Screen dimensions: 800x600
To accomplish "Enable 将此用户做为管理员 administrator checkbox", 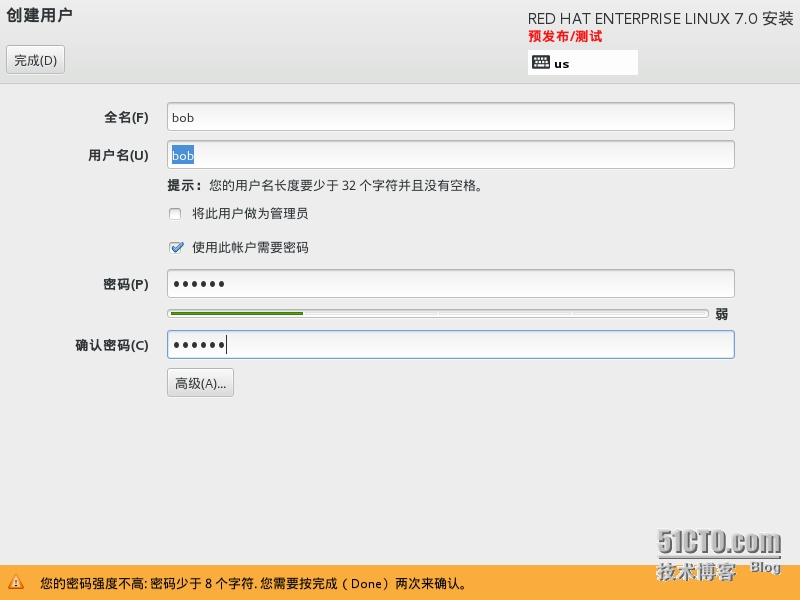I will coord(175,214).
